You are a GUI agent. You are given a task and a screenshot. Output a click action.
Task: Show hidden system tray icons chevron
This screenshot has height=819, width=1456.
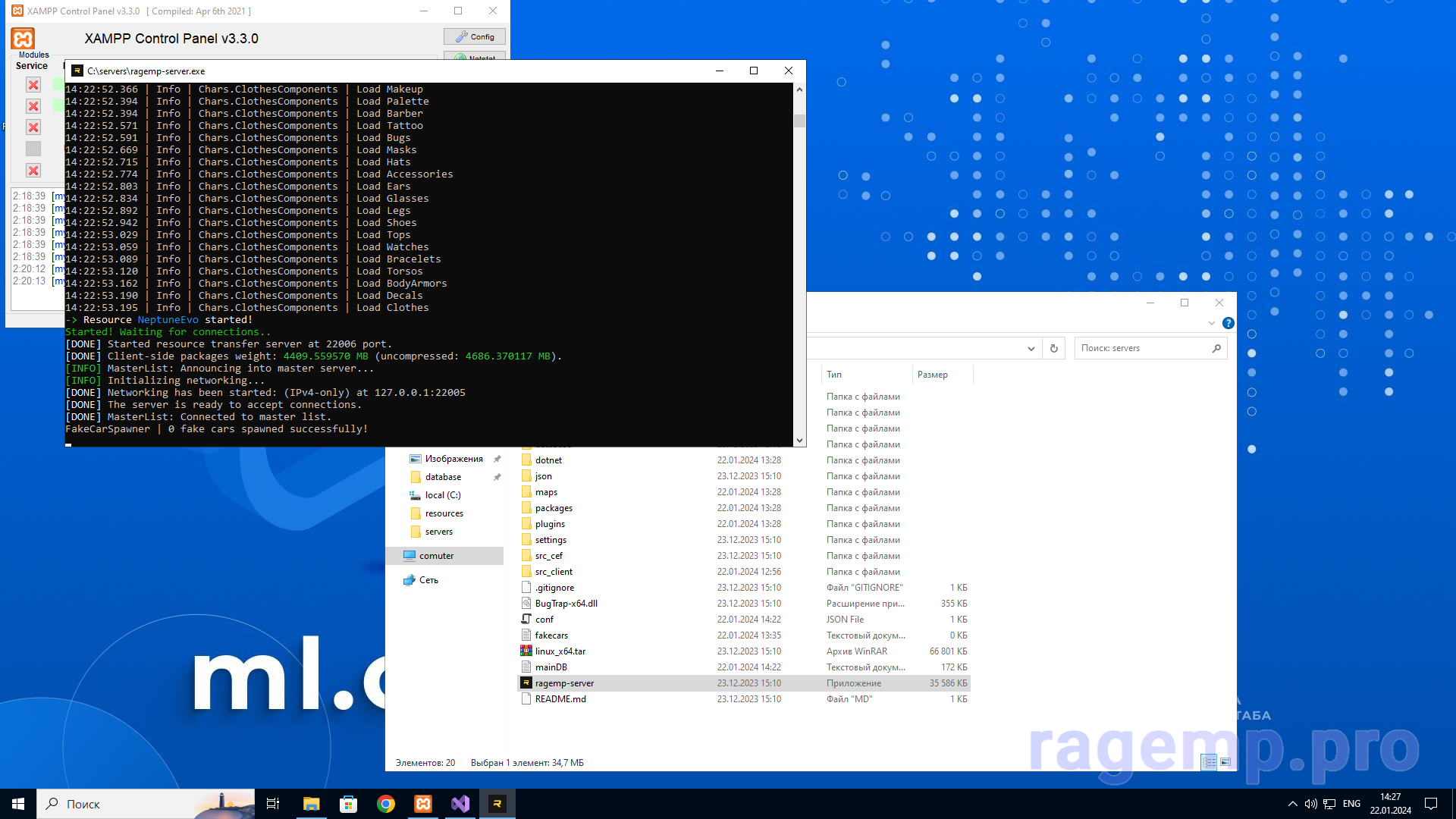[x=1292, y=804]
